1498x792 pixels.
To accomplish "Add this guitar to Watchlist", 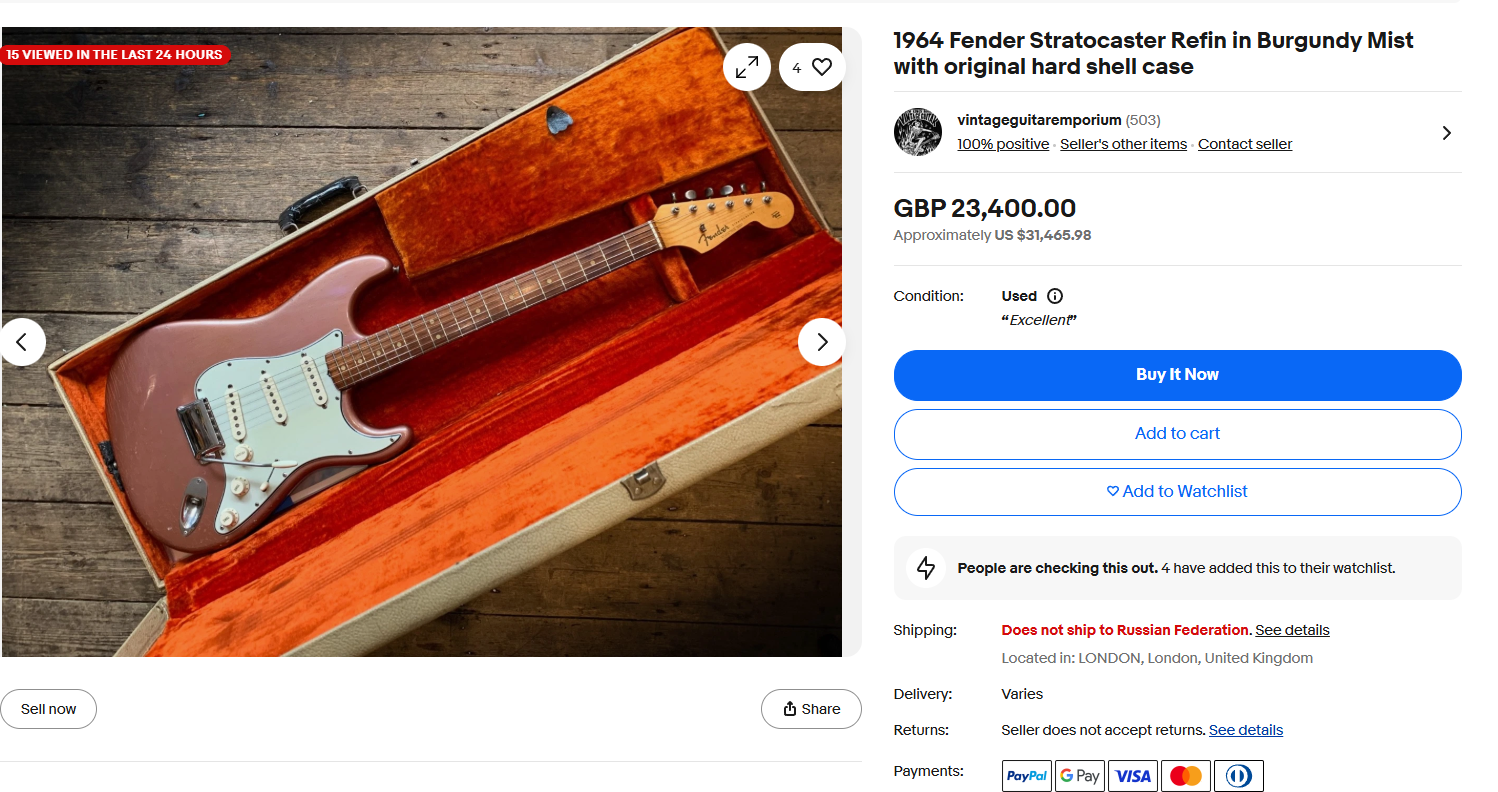I will coord(1177,492).
